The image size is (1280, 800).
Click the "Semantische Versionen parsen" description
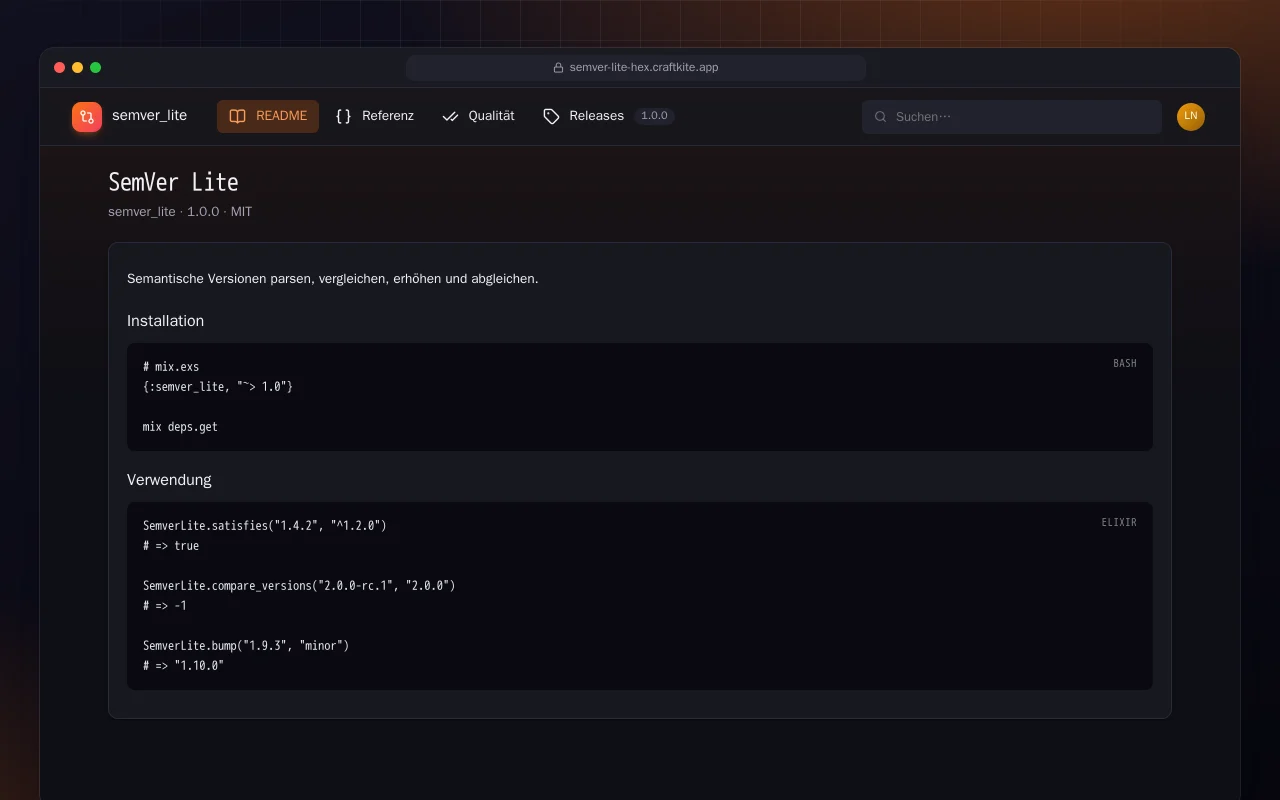333,279
